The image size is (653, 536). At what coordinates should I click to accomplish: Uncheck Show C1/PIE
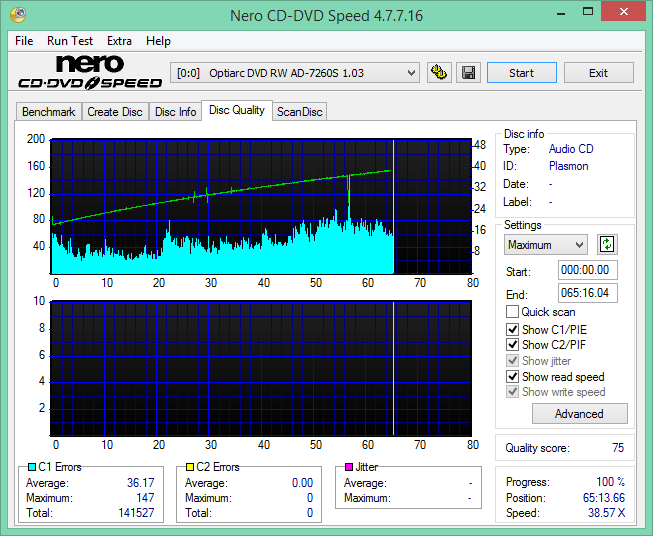click(x=512, y=329)
